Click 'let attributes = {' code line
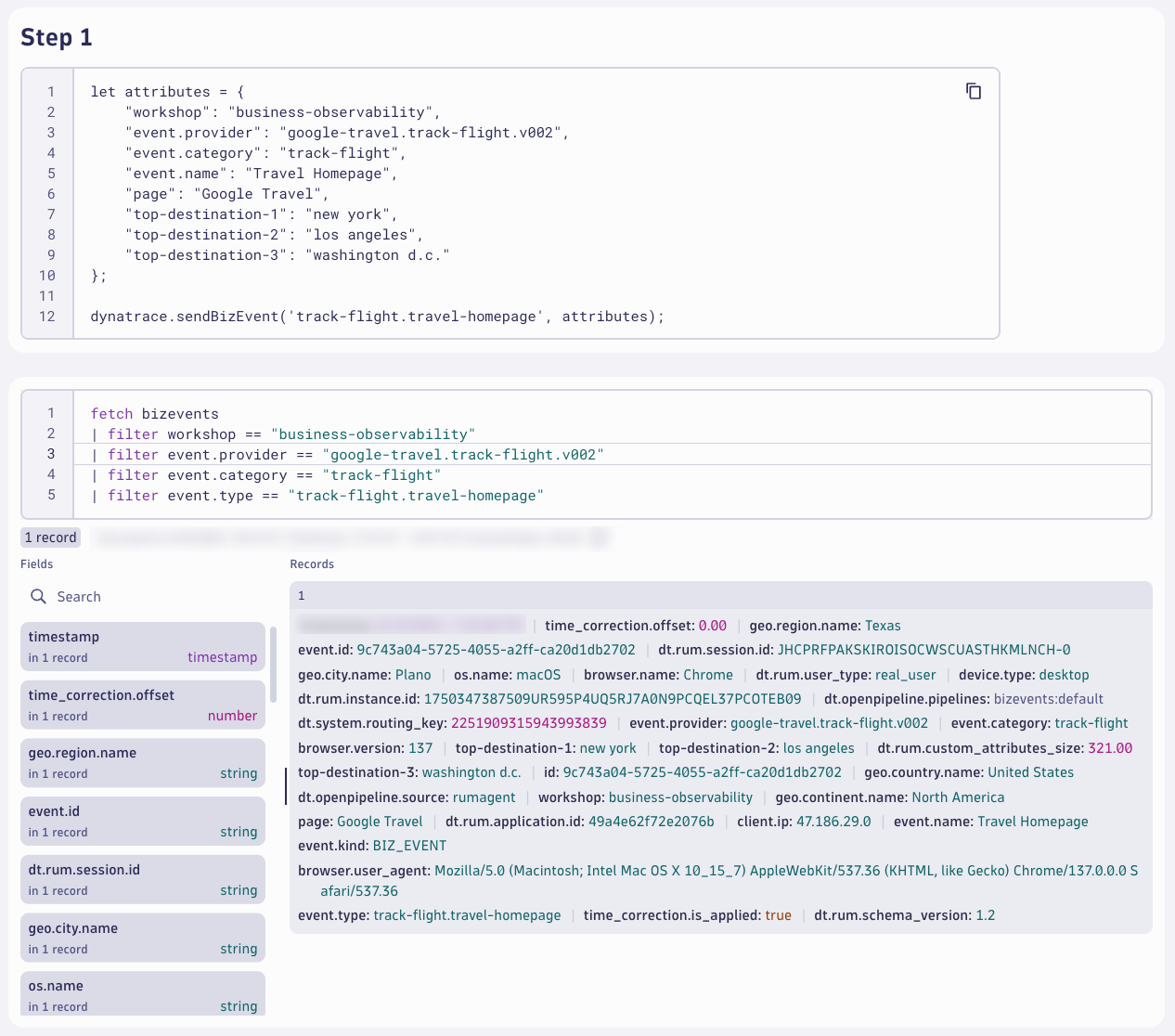 click(167, 92)
